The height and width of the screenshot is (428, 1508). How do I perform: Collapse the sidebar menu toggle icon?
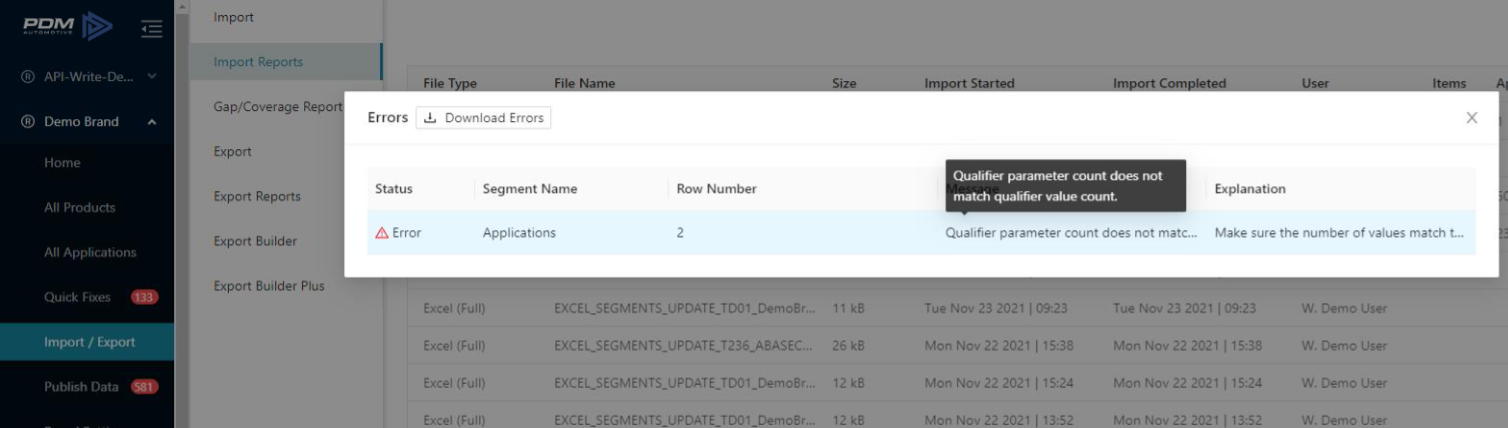click(x=152, y=29)
